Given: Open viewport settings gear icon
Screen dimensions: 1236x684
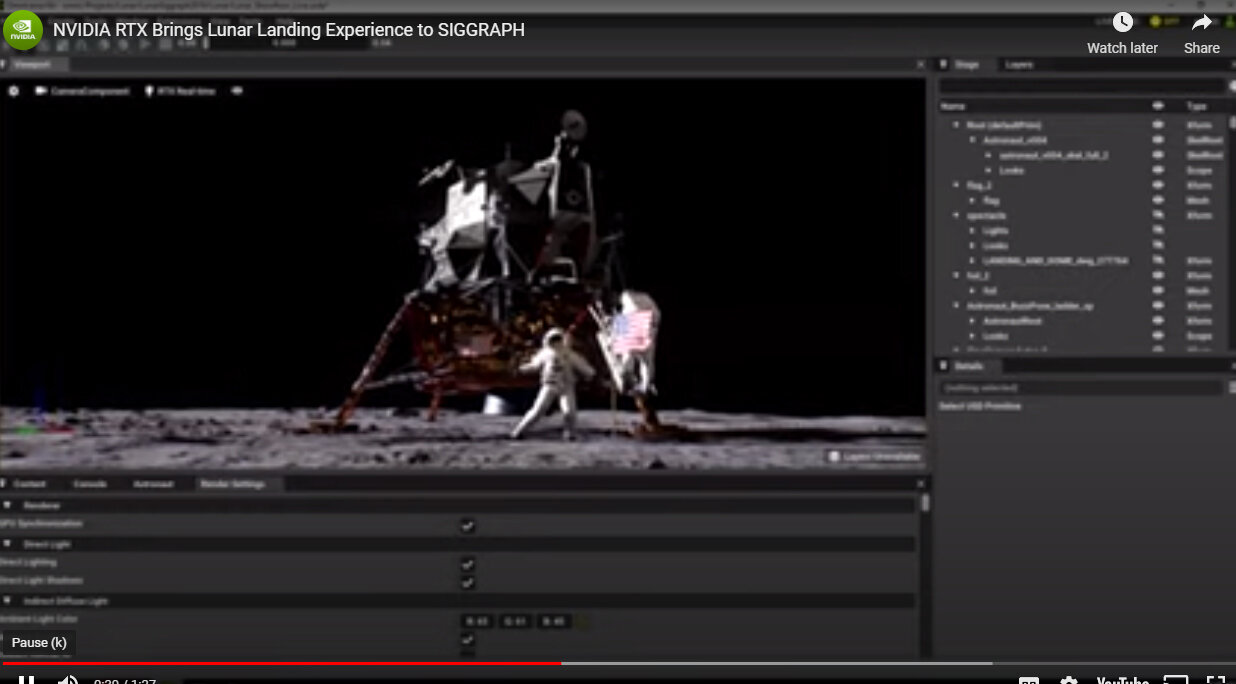Looking at the screenshot, I should (14, 91).
